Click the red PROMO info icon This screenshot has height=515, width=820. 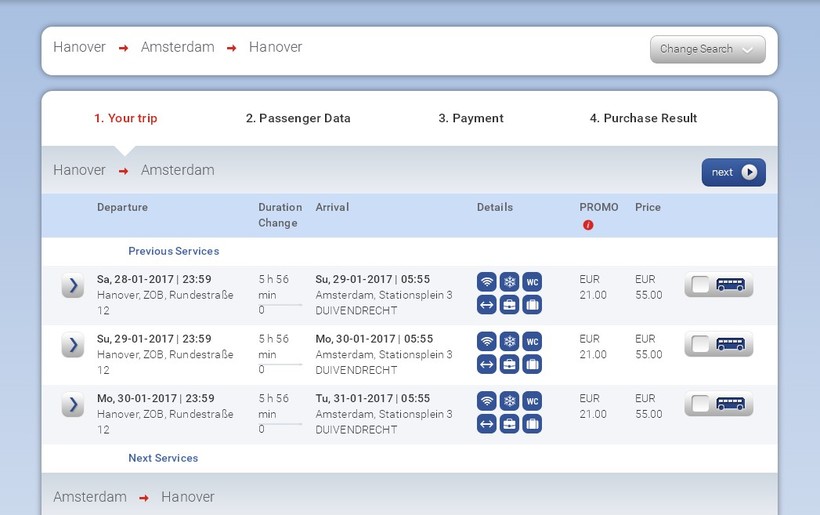[588, 225]
